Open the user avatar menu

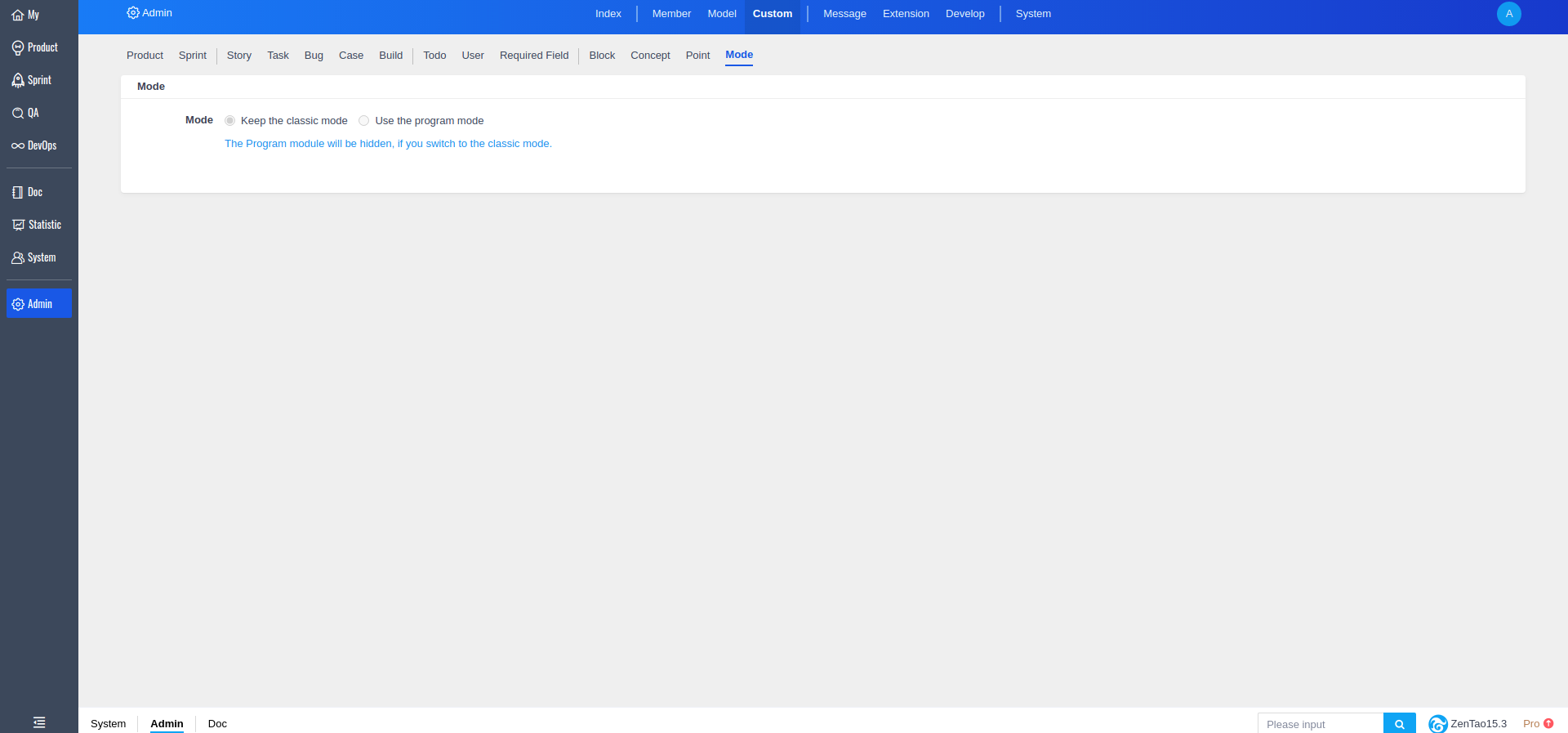pos(1508,14)
